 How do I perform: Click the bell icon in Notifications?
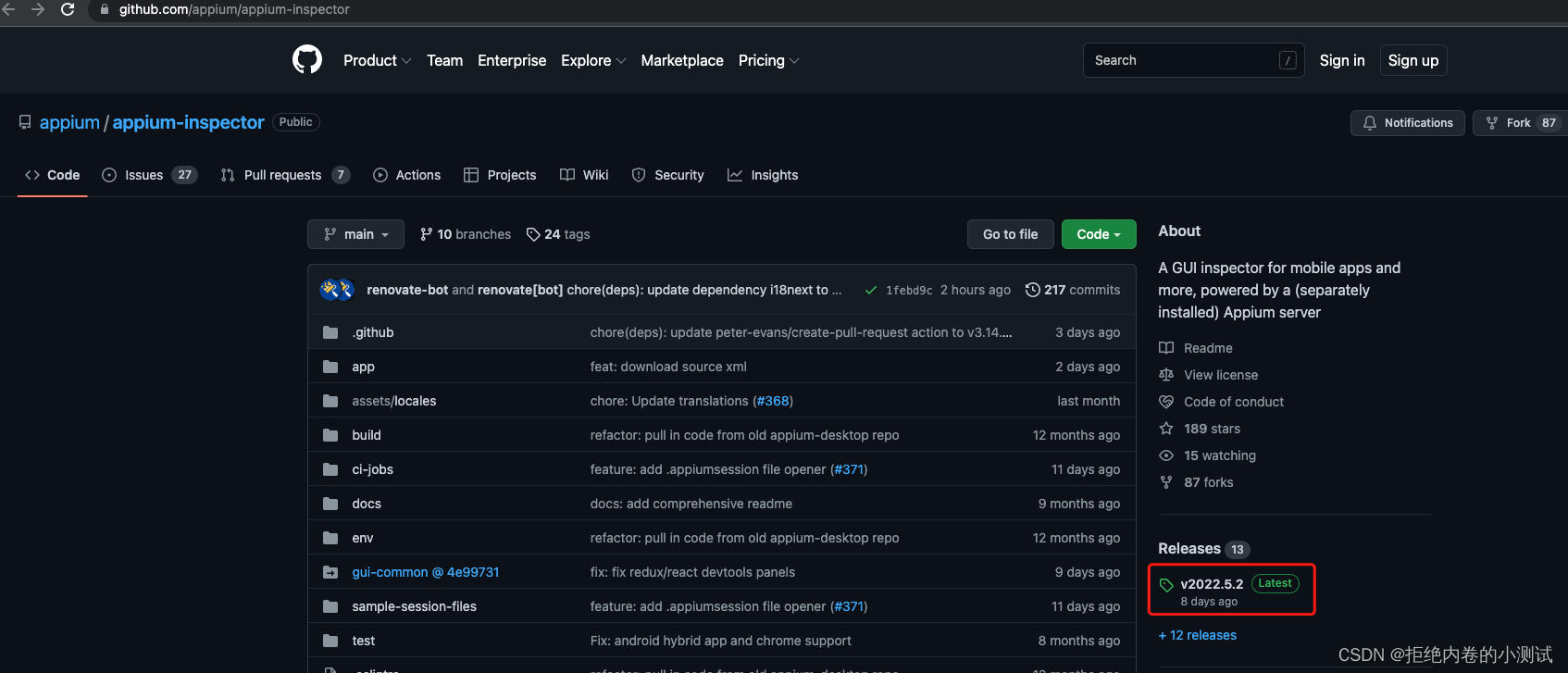[1370, 123]
